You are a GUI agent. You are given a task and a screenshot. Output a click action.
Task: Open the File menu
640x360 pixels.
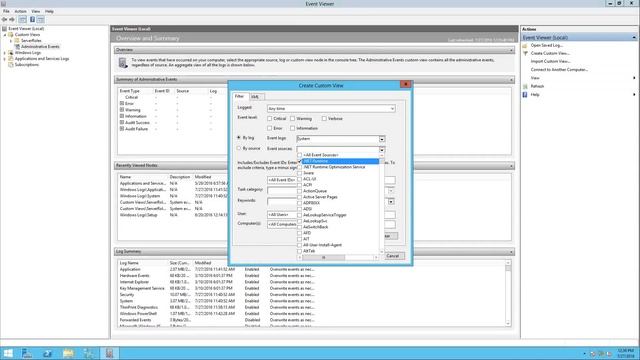(x=6, y=11)
